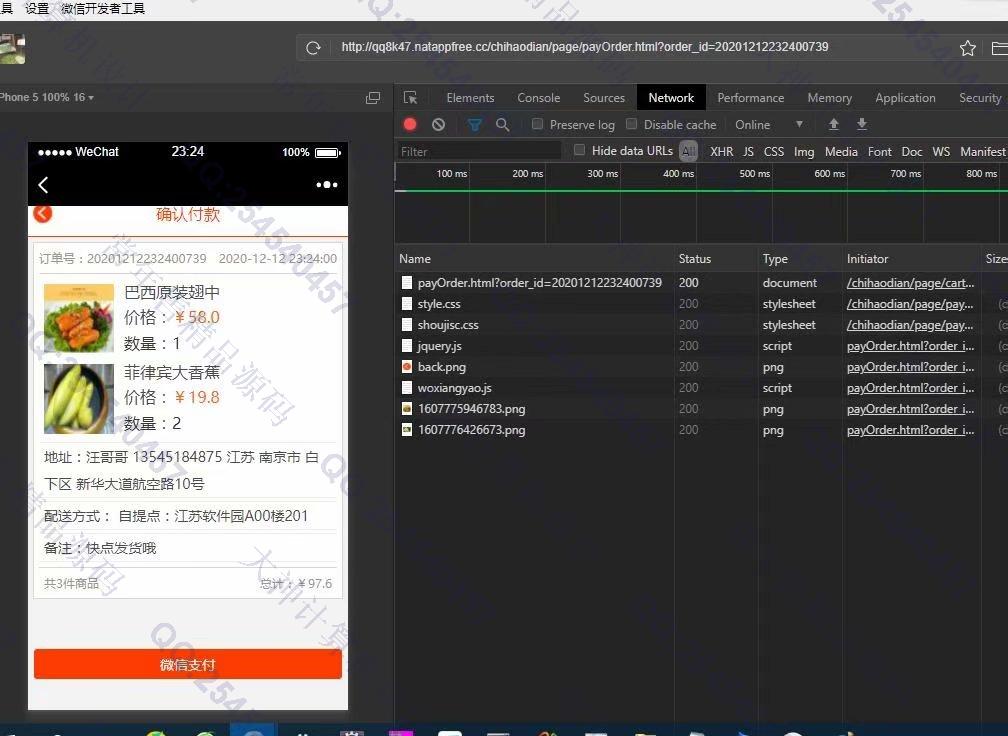Filter requests by WS
Image resolution: width=1008 pixels, height=736 pixels.
940,152
